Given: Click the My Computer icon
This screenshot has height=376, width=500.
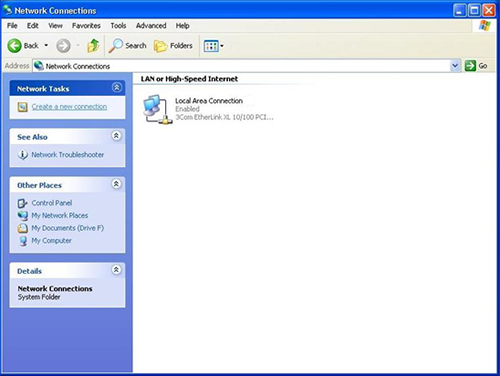Looking at the screenshot, I should (23, 241).
